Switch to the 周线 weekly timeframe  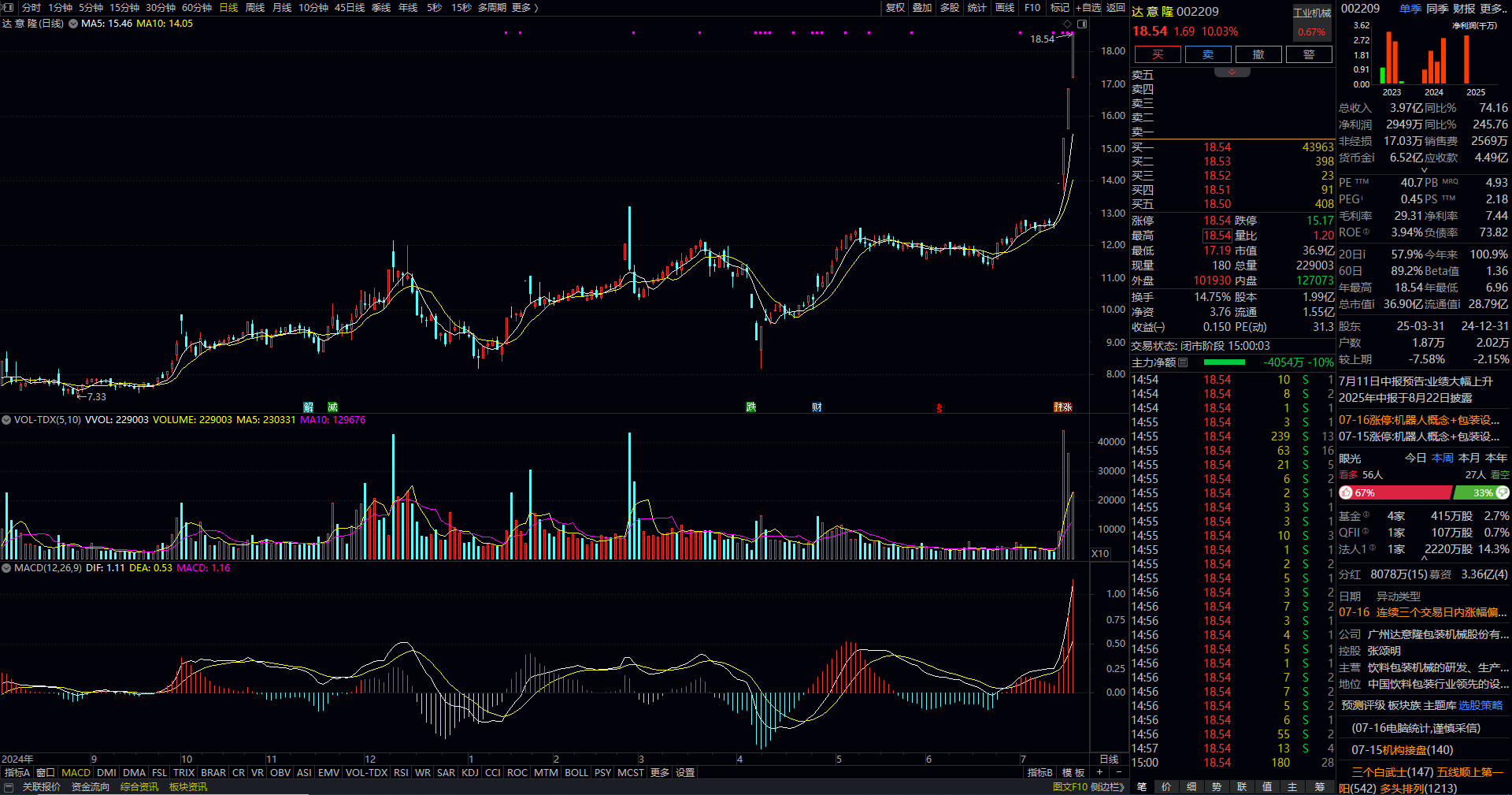tap(254, 7)
